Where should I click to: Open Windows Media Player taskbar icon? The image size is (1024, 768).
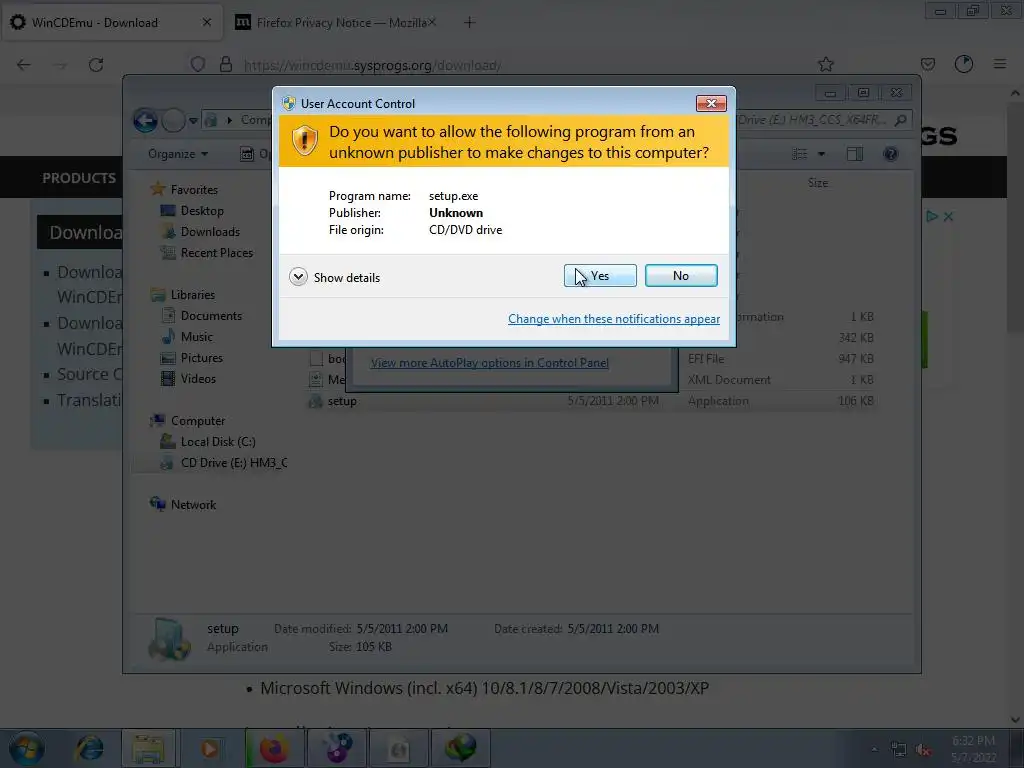pos(209,748)
